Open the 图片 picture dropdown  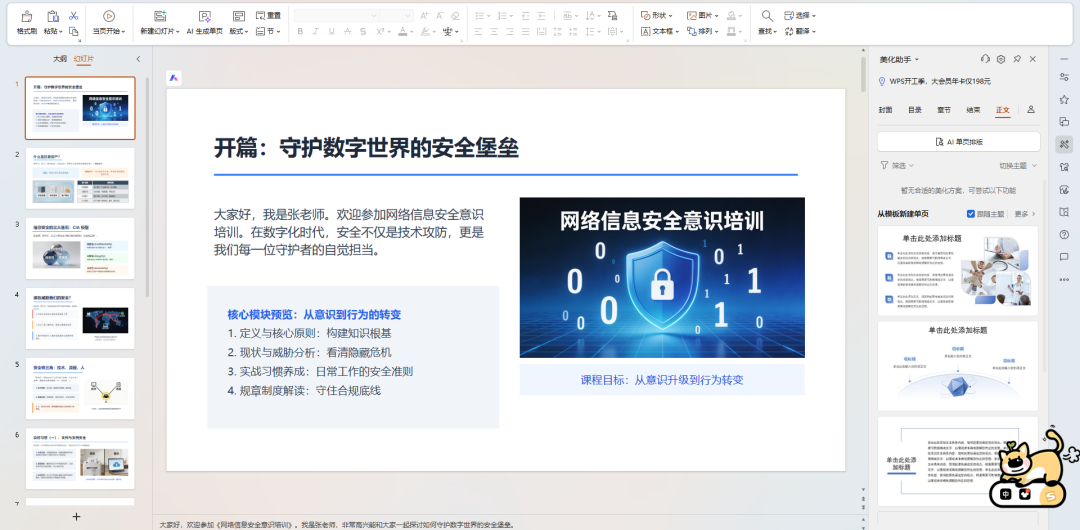click(x=703, y=15)
